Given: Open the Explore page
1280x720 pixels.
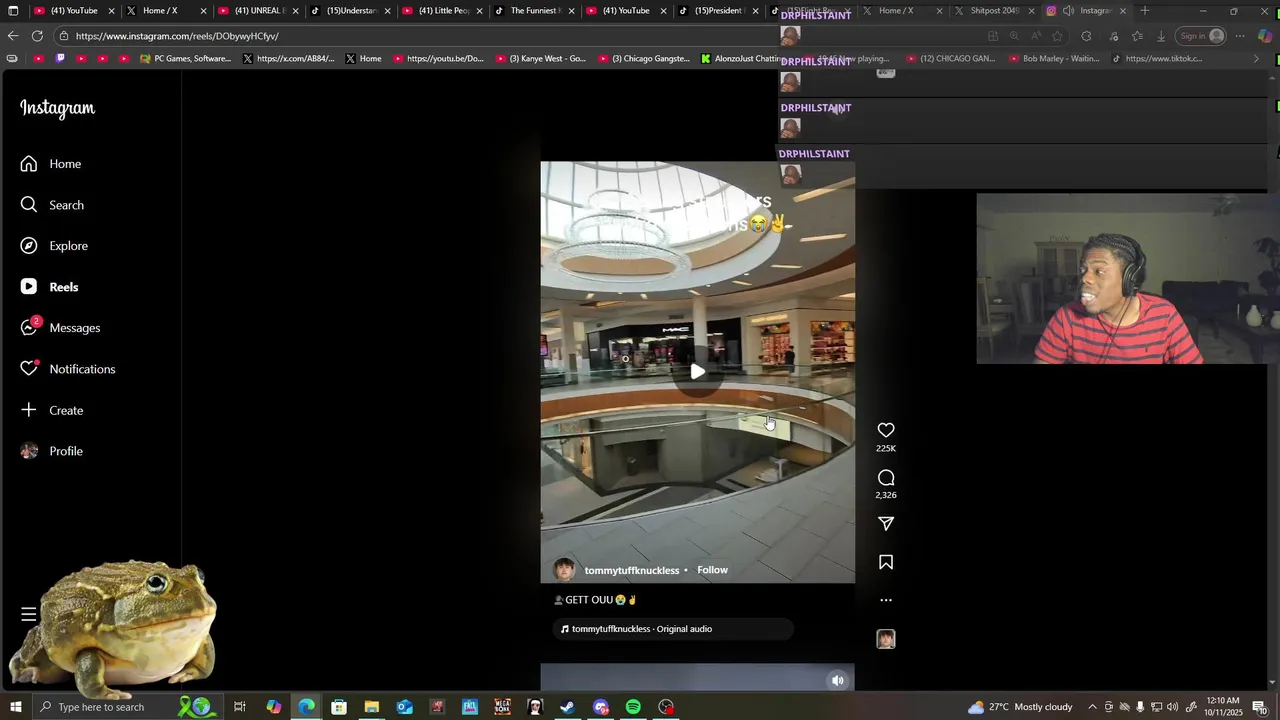Looking at the screenshot, I should 54,246.
